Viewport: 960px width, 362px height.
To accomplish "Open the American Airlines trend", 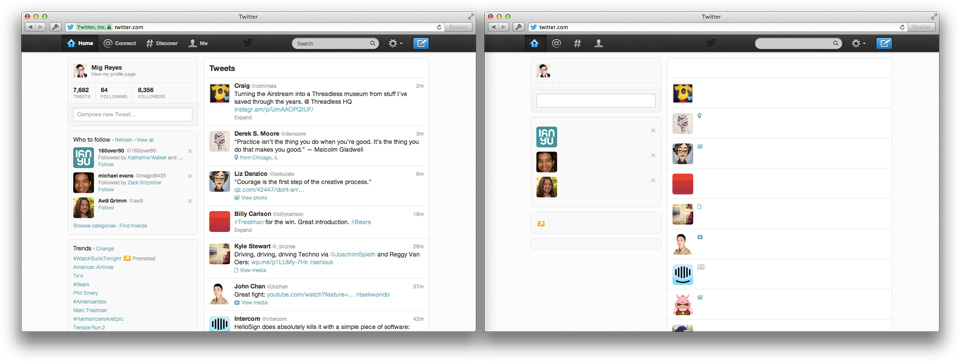I will pos(93,267).
